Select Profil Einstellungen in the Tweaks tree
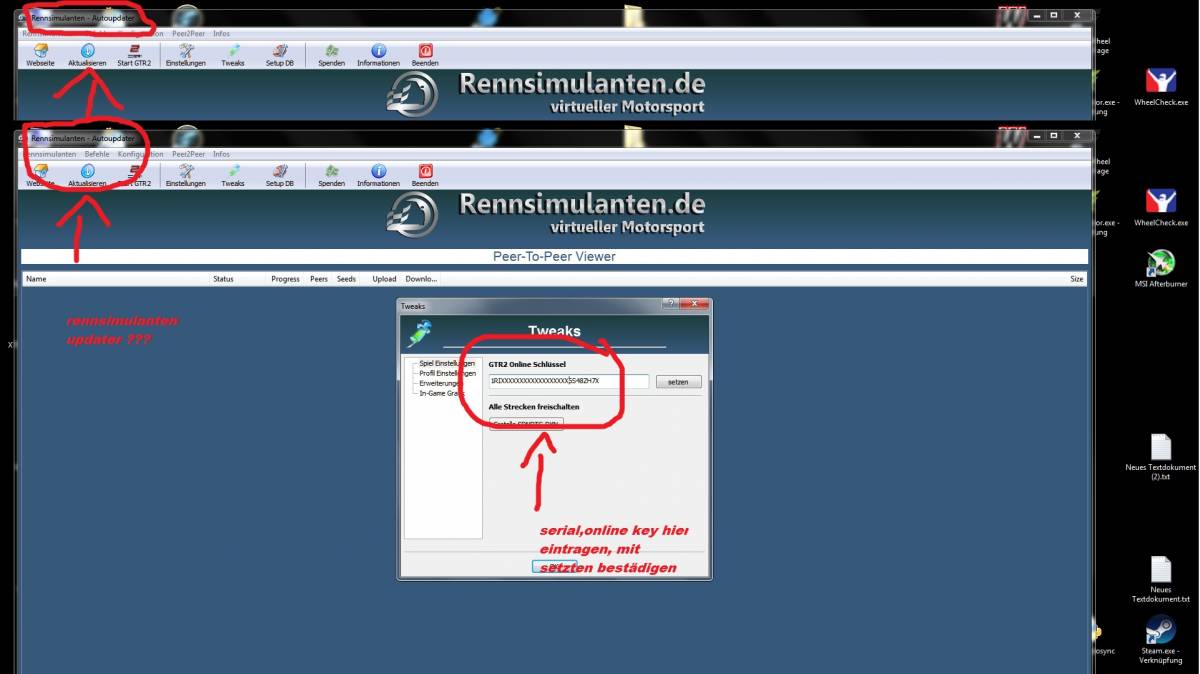Image resolution: width=1200 pixels, height=674 pixels. 446,373
